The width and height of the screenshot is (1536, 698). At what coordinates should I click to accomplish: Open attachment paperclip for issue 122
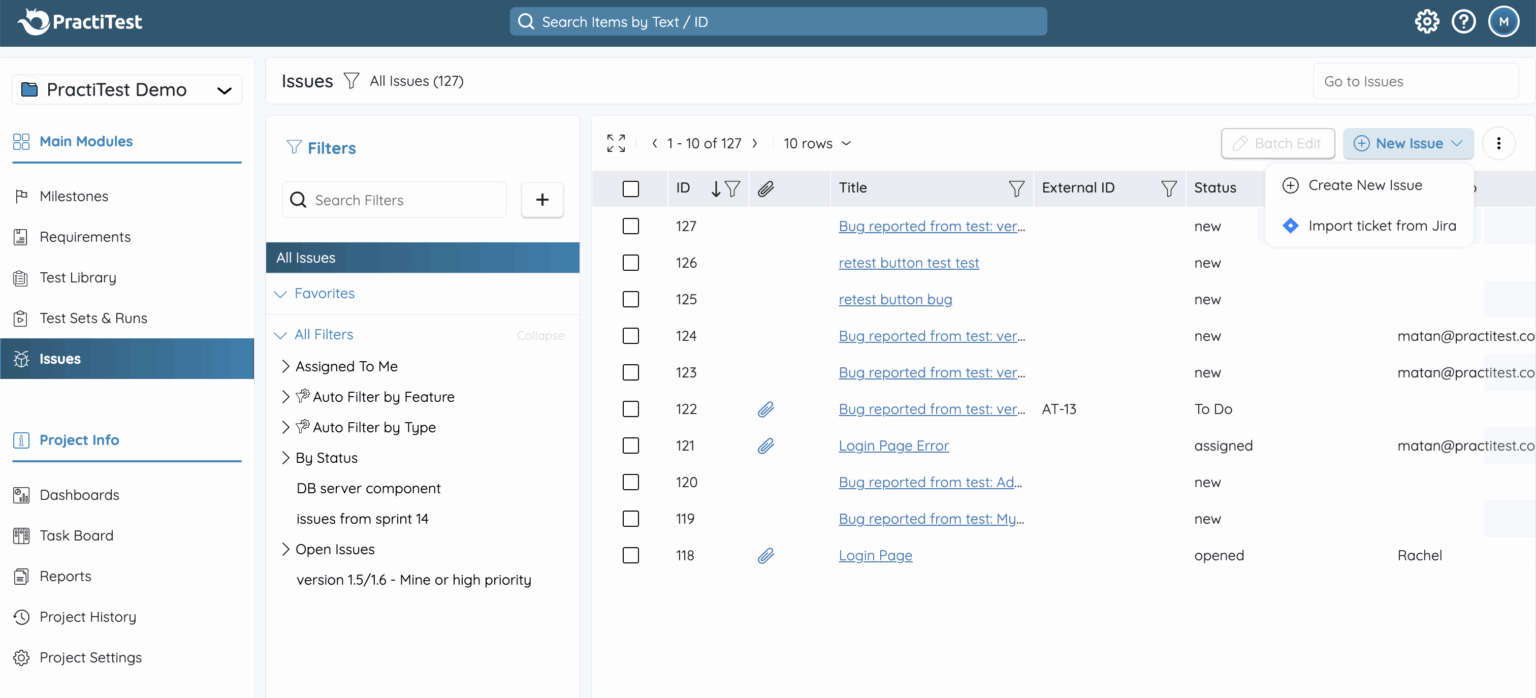click(x=765, y=409)
